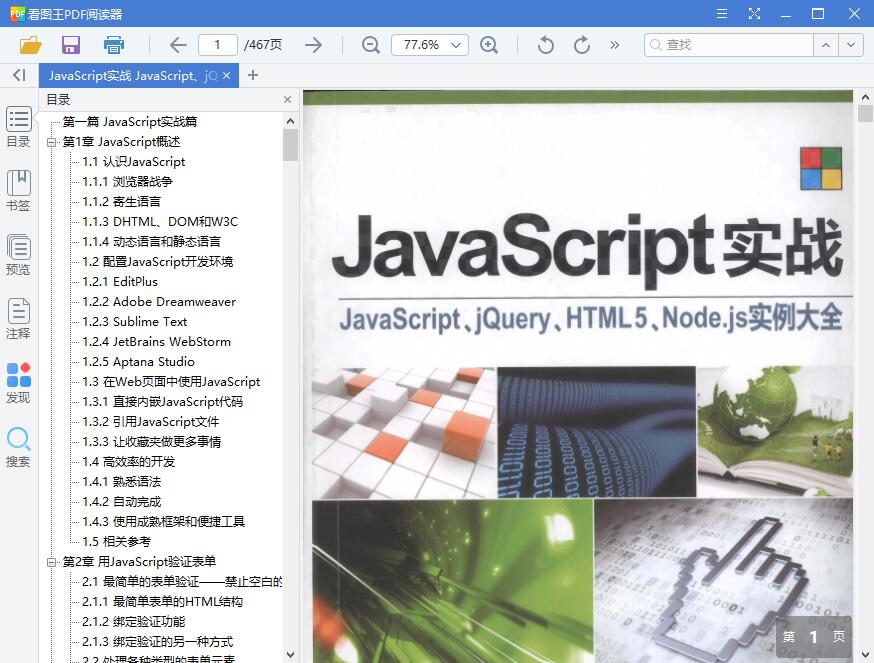Go to previous page with the left arrow

tap(178, 45)
